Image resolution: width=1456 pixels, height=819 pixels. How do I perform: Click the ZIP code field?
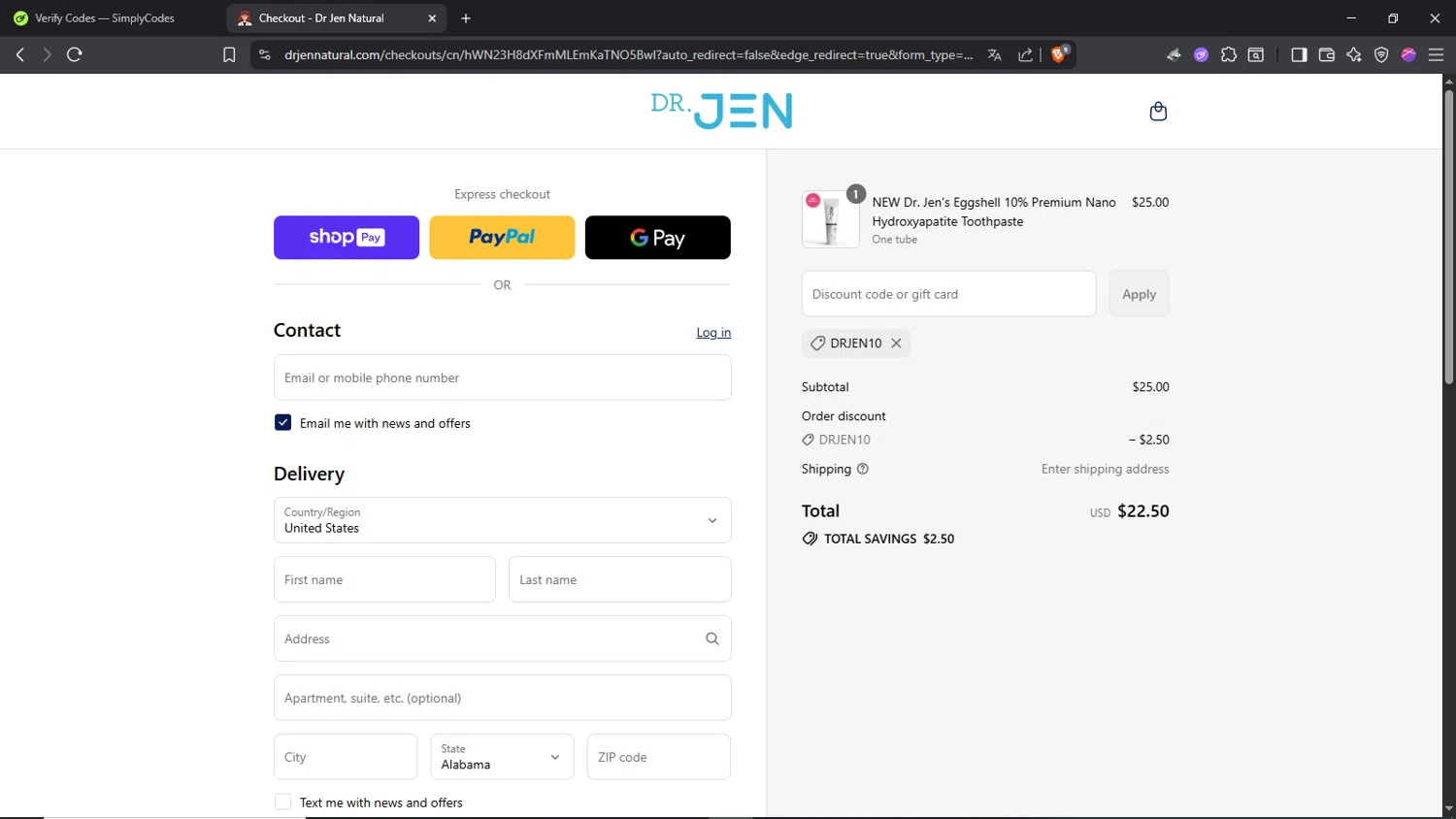pos(658,757)
